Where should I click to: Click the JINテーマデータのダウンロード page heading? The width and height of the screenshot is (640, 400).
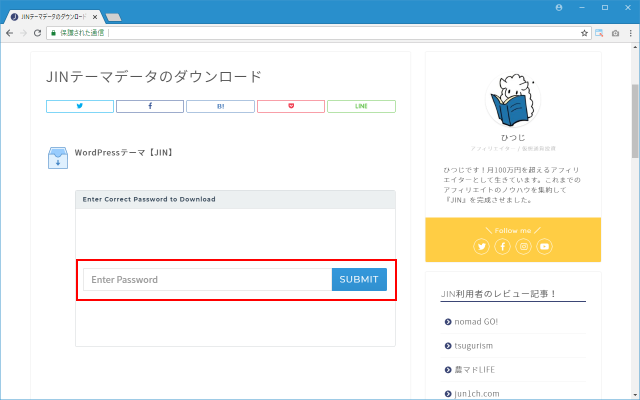tap(154, 77)
